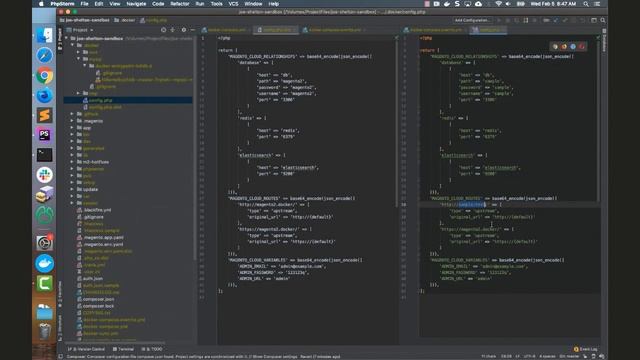Click collapse-all icon in Project panel header
Viewport: 640px width, 360px height.
[x=173, y=30]
